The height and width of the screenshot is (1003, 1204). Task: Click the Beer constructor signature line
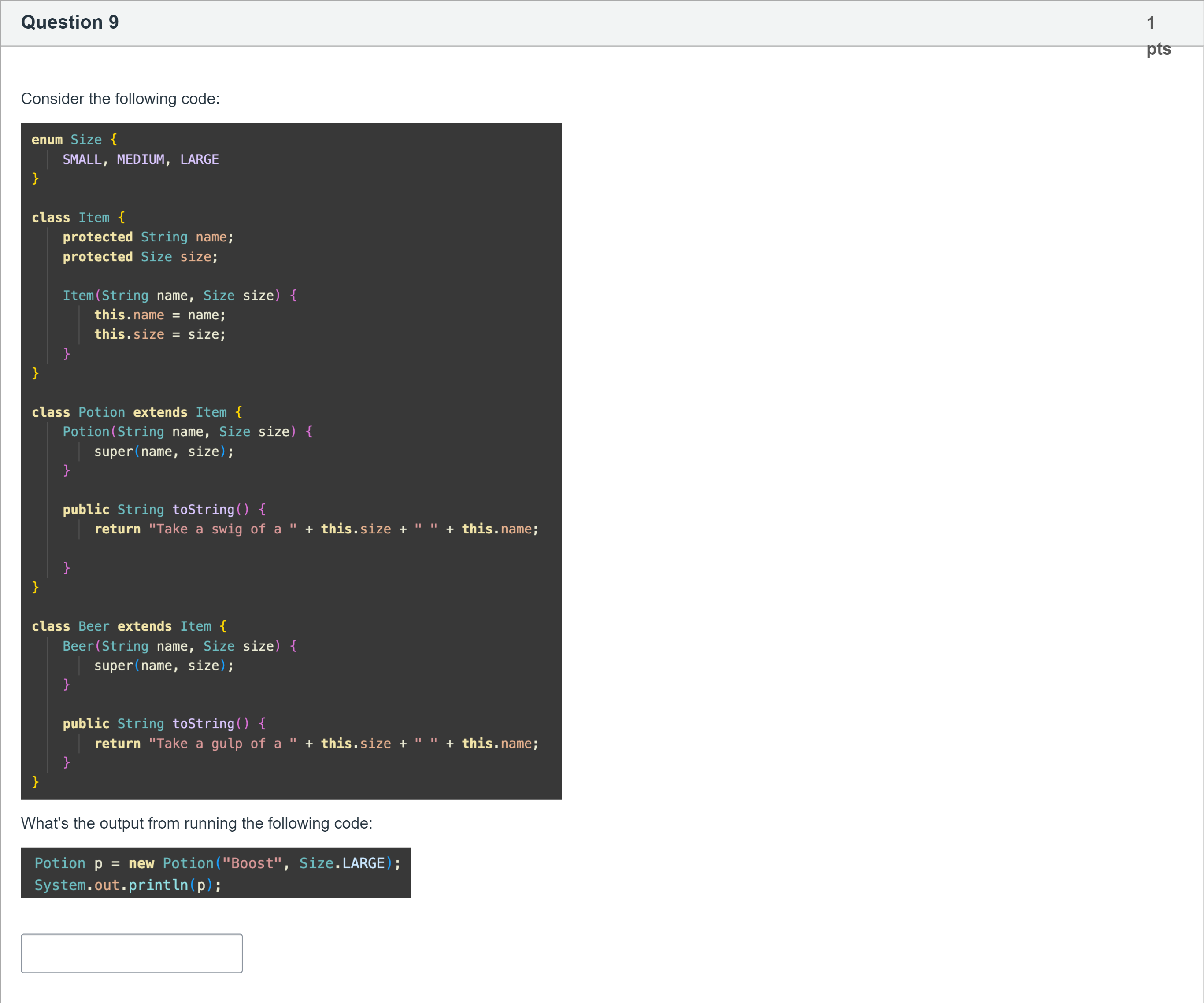click(179, 647)
